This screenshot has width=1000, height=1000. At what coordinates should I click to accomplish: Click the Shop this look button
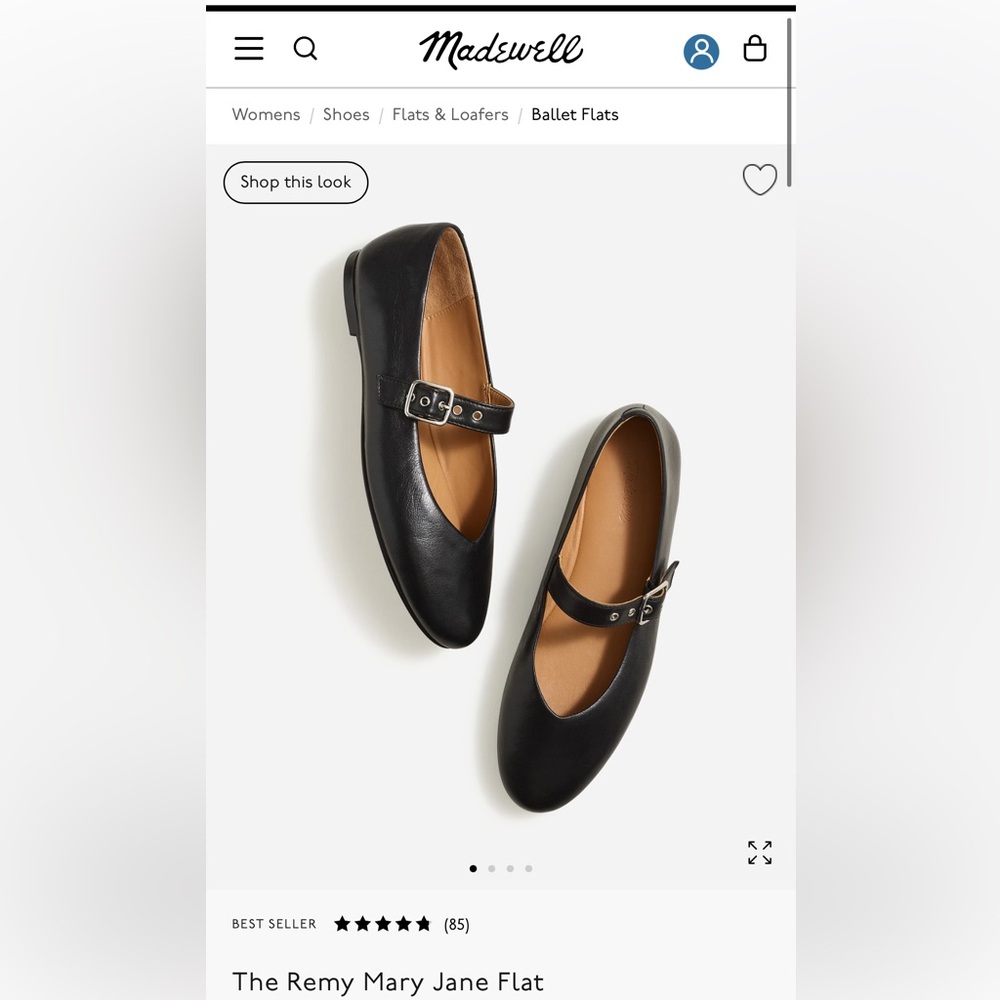[x=295, y=182]
